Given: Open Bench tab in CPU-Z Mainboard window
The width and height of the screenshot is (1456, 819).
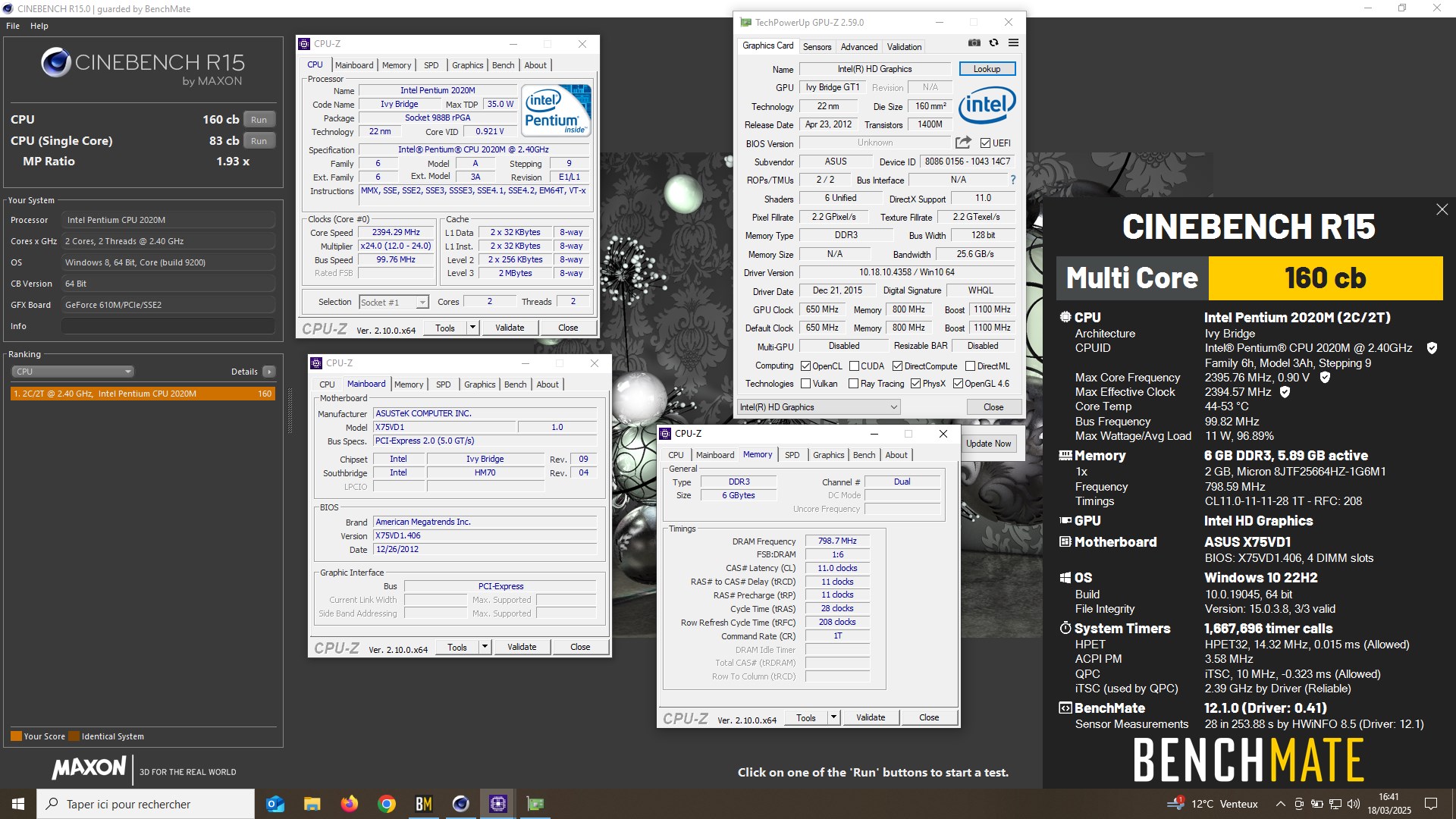Looking at the screenshot, I should (515, 384).
